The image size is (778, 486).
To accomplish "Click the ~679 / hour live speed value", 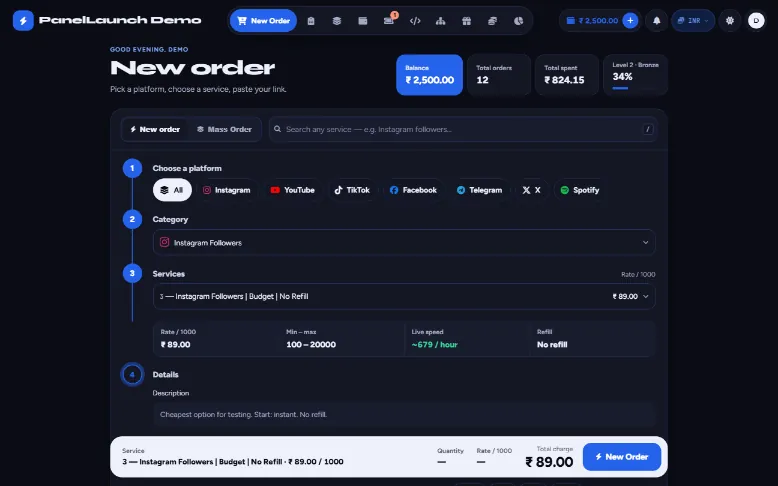I will 435,345.
